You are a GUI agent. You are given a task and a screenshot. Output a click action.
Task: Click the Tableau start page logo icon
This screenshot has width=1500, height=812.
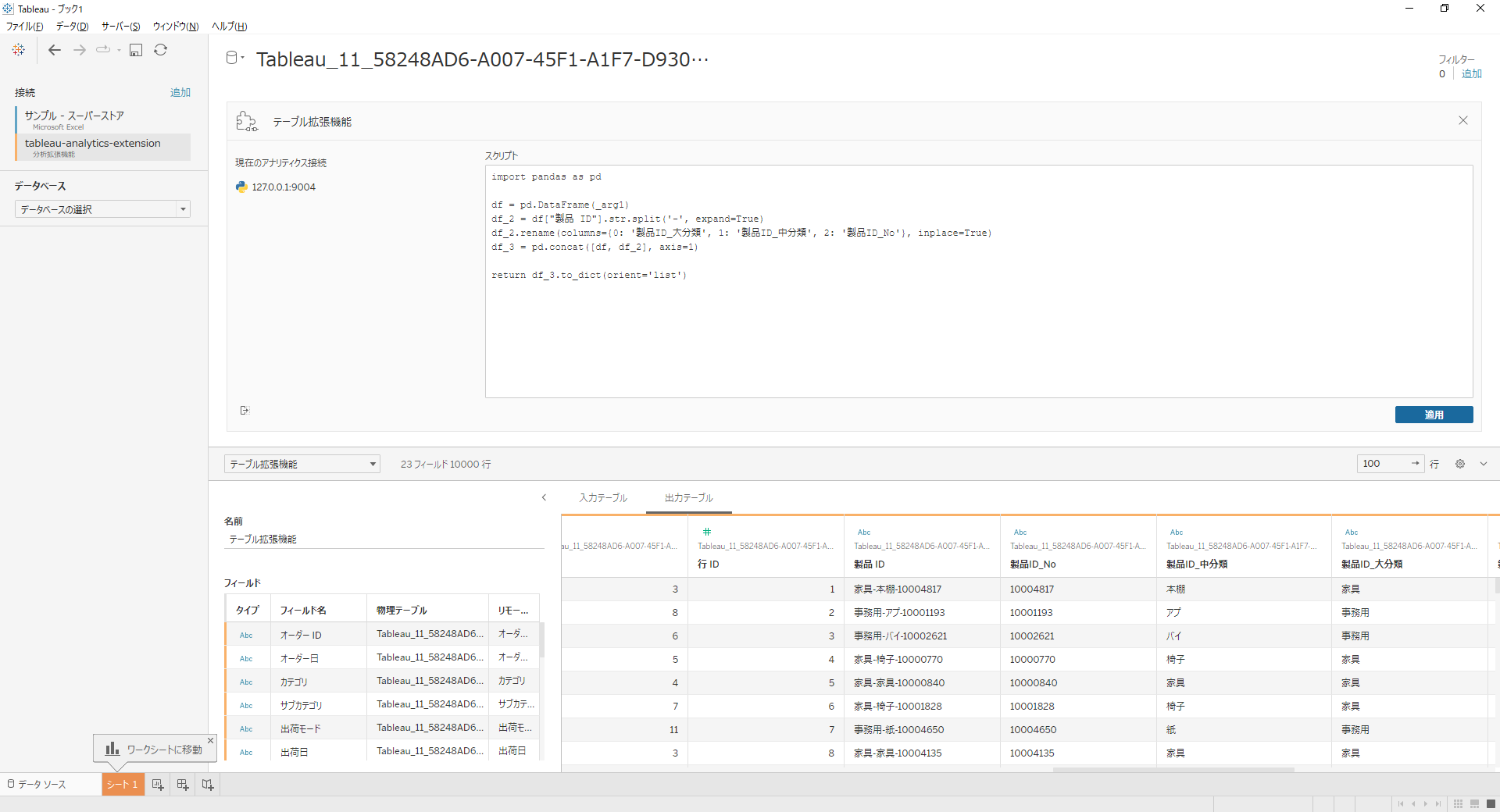(19, 50)
